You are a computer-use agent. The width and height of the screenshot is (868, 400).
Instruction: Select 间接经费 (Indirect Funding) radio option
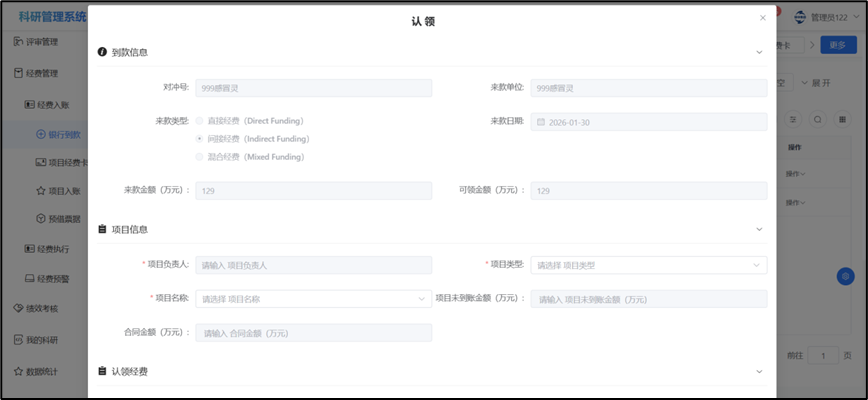tap(200, 139)
